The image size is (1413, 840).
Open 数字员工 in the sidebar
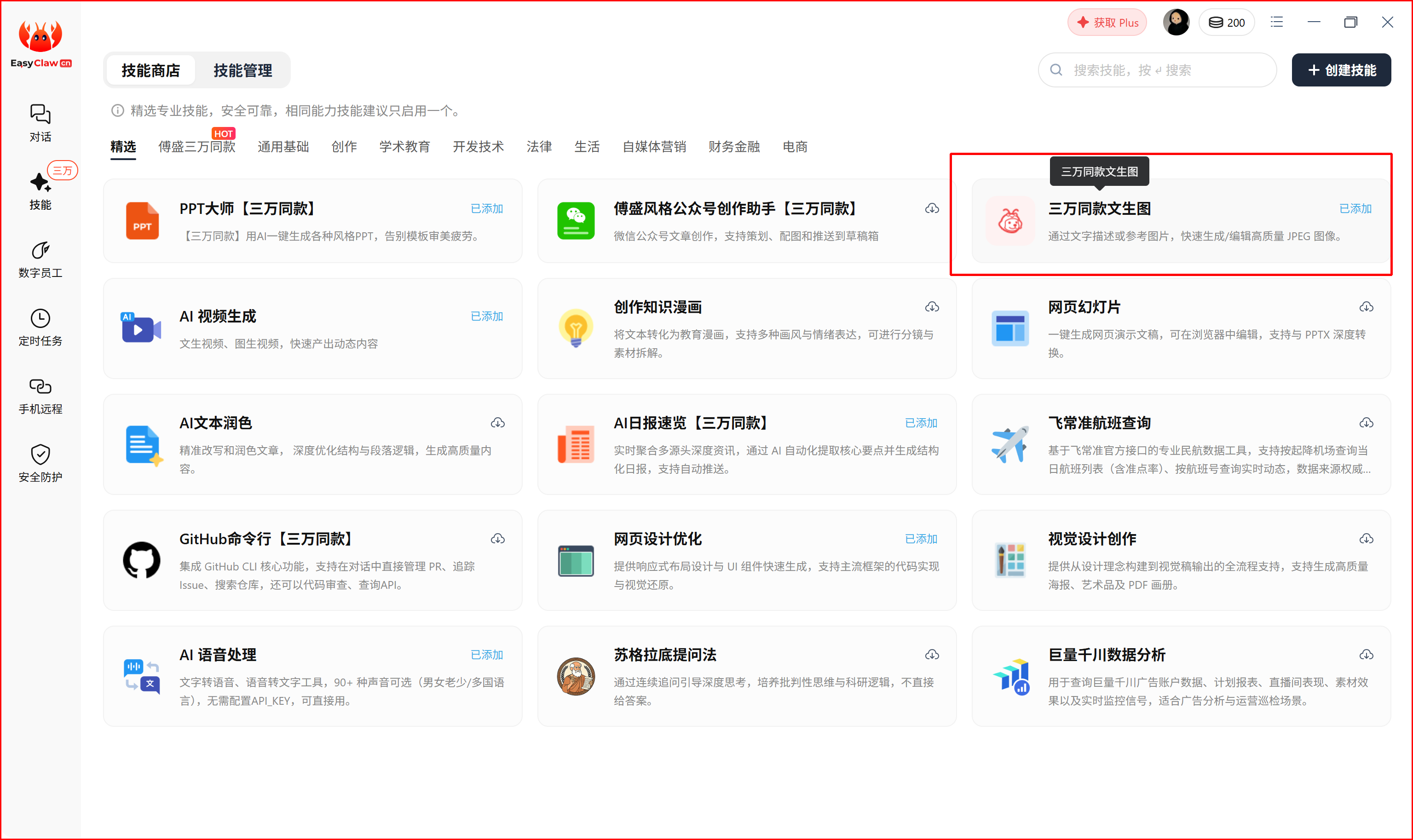[x=40, y=260]
